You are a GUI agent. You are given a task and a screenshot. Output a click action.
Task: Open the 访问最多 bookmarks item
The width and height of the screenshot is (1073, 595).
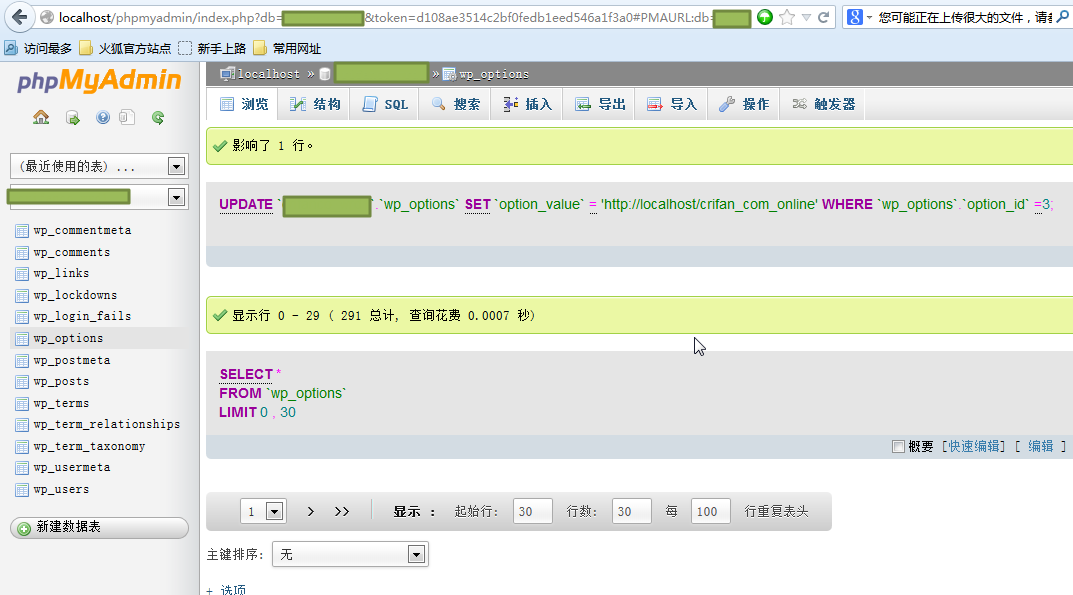click(x=38, y=48)
